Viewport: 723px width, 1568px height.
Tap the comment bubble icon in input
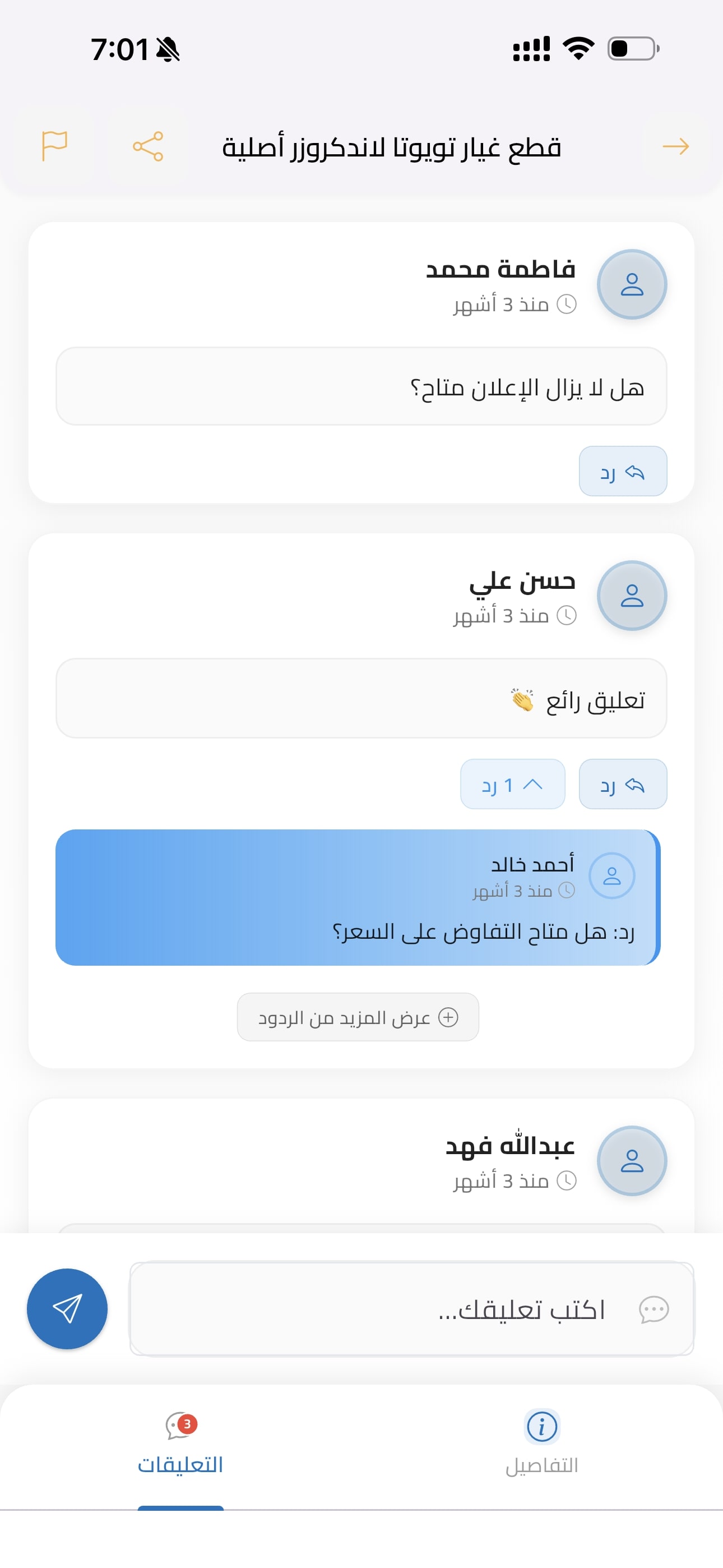654,1309
